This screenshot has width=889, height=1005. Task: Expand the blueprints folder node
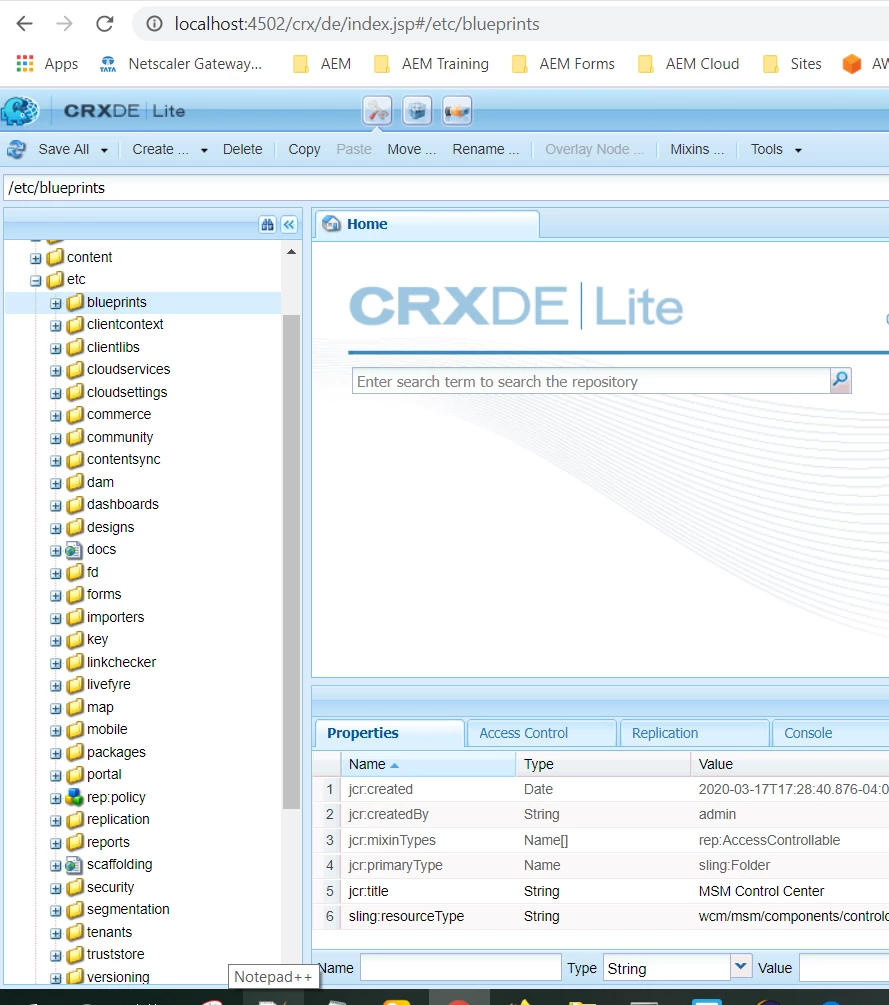tap(56, 303)
